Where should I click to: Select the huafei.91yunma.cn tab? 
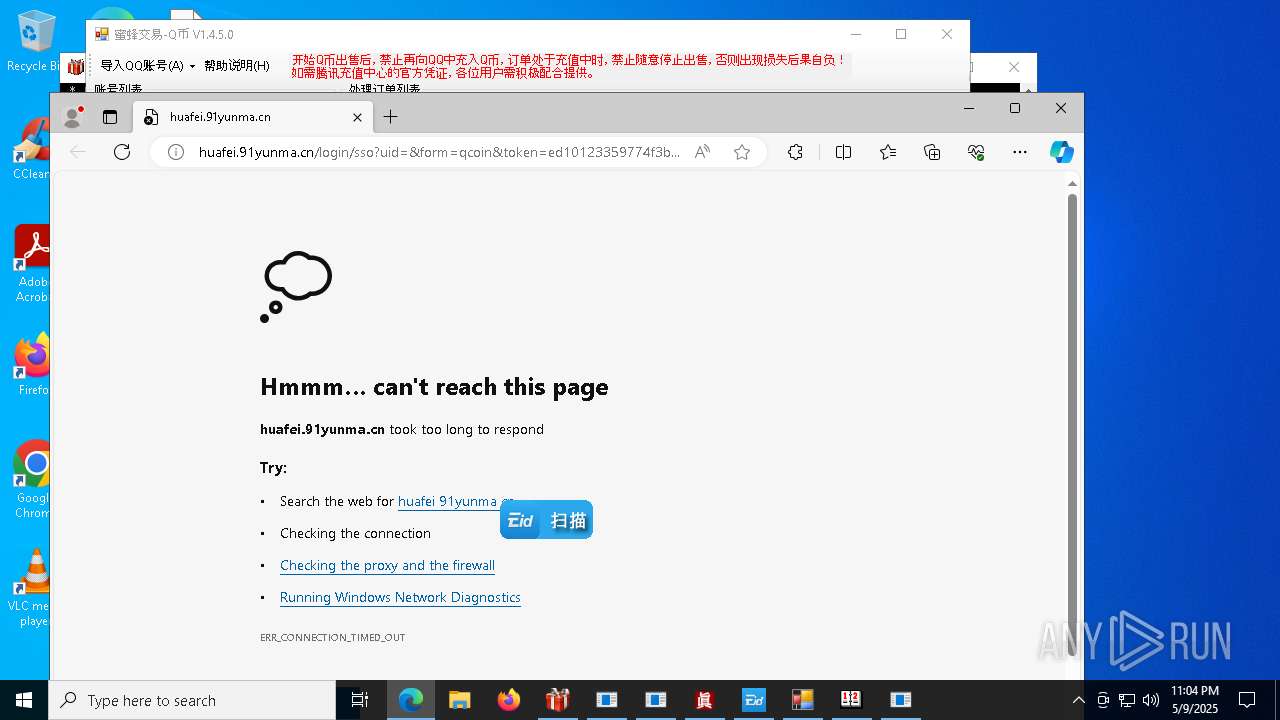253,117
